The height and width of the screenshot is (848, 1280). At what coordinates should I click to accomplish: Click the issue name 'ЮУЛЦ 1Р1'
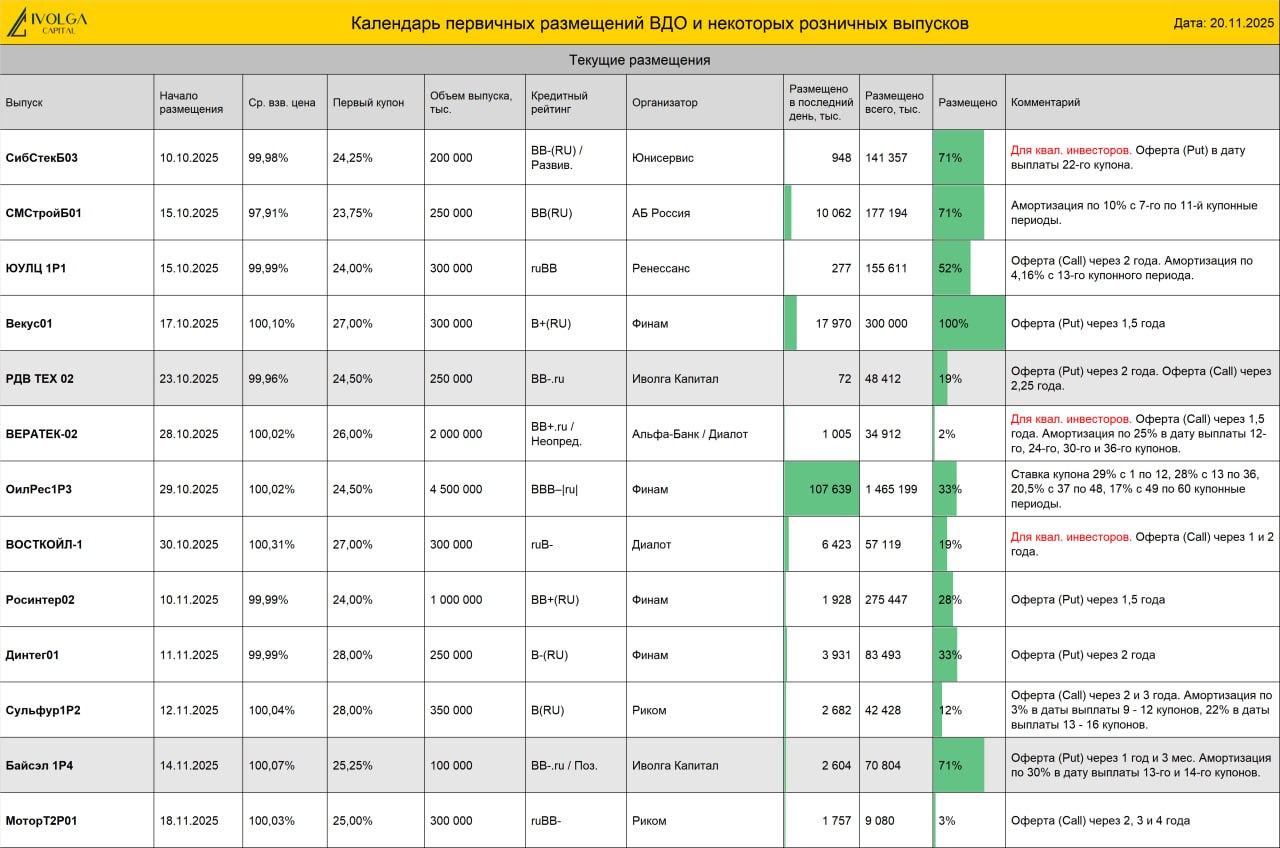tap(35, 268)
